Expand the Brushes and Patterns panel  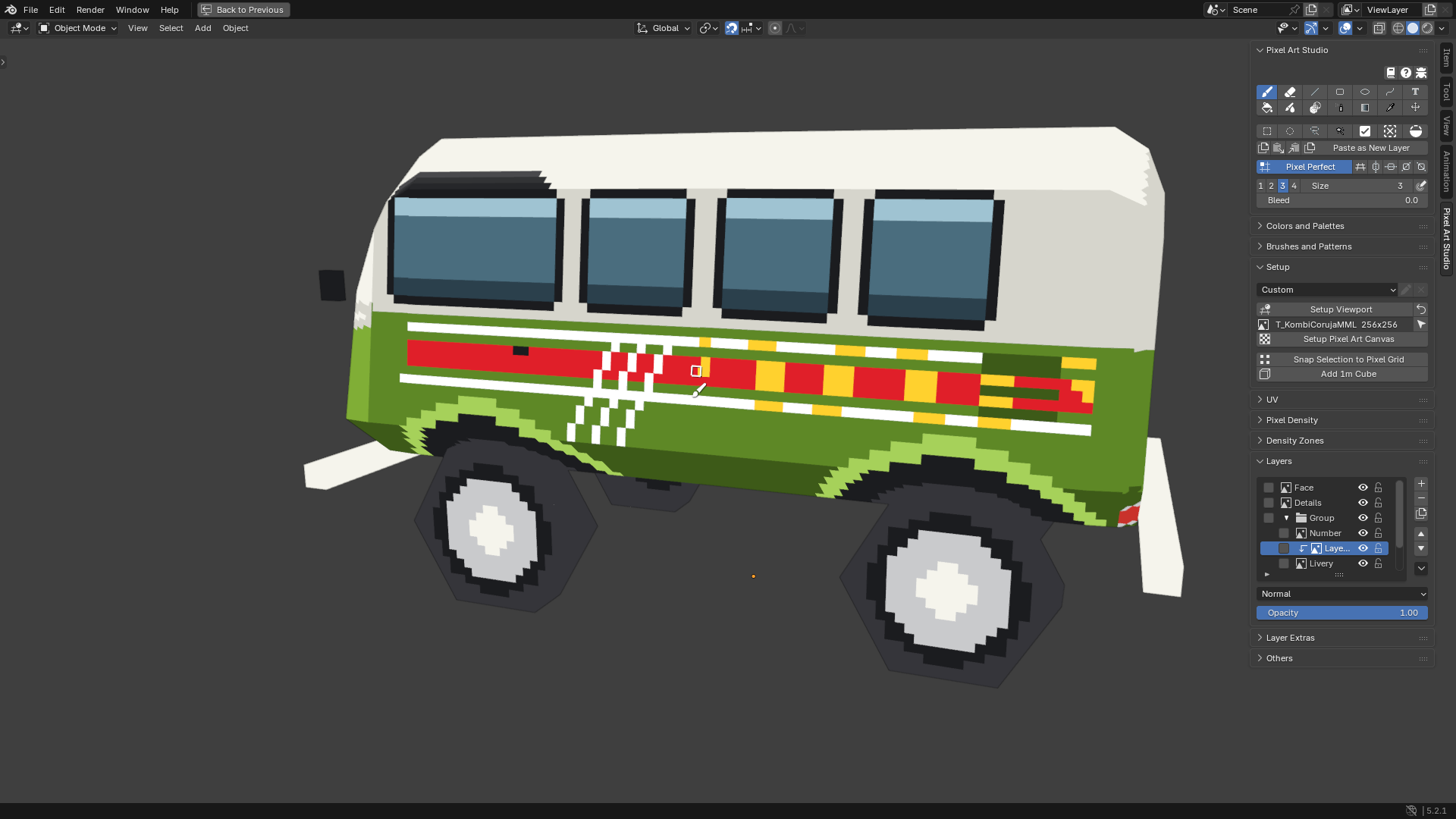[1342, 246]
